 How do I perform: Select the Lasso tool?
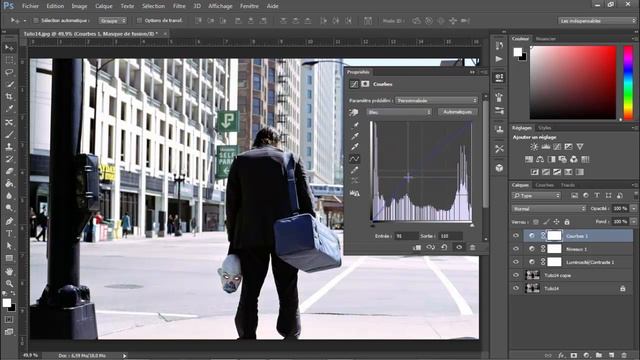pyautogui.click(x=9, y=72)
